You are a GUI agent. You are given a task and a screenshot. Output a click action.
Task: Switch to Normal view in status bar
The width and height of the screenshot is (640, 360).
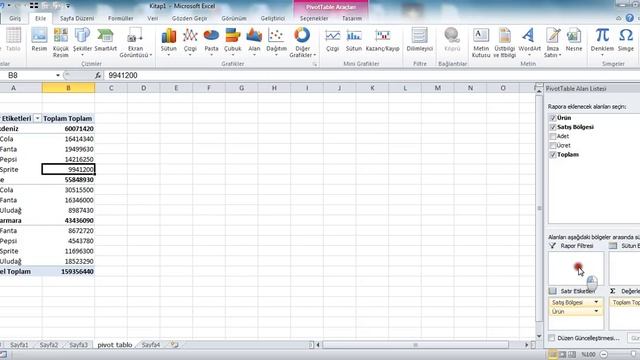[x=553, y=354]
